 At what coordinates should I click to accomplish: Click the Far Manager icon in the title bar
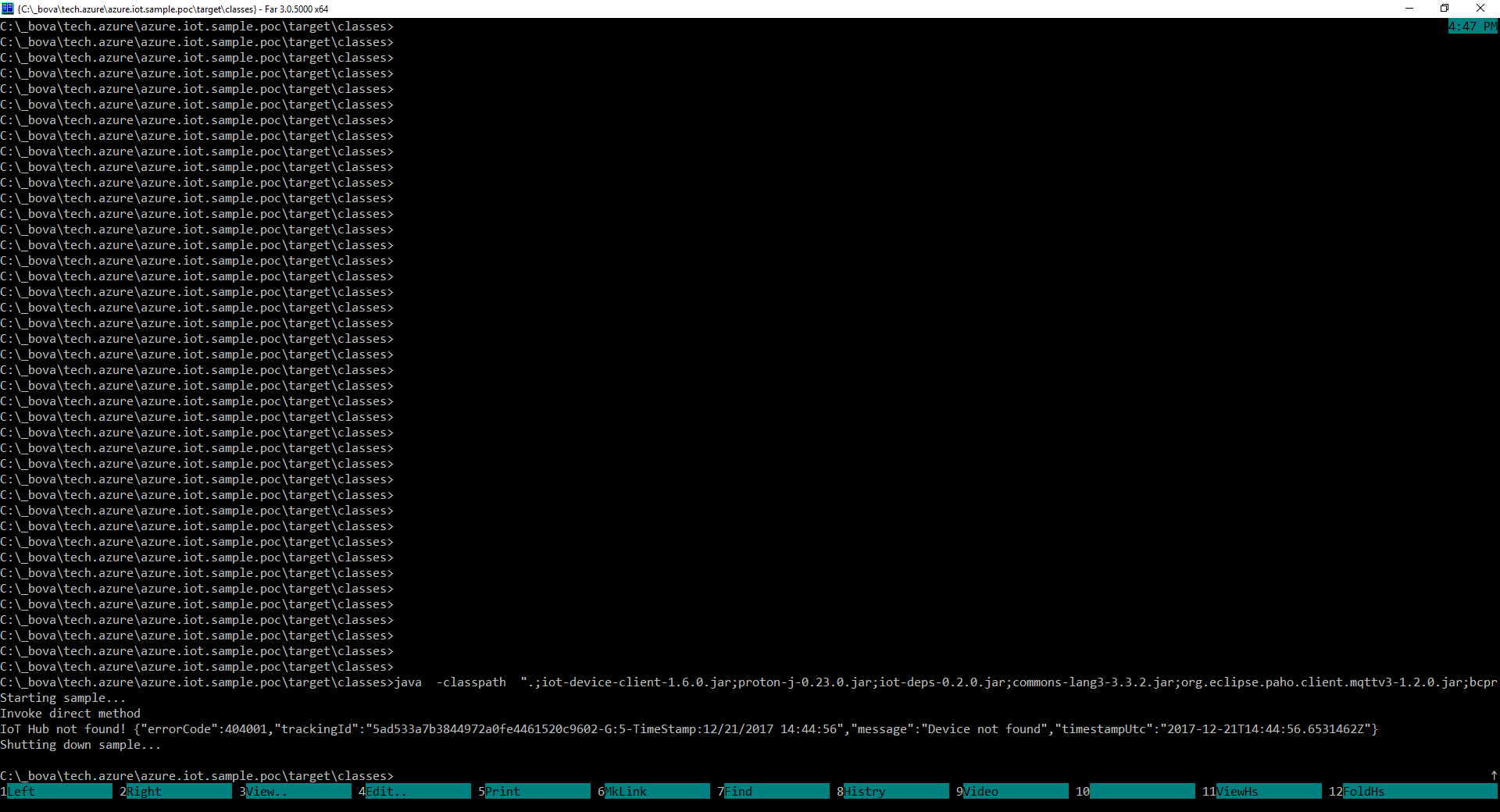point(6,9)
